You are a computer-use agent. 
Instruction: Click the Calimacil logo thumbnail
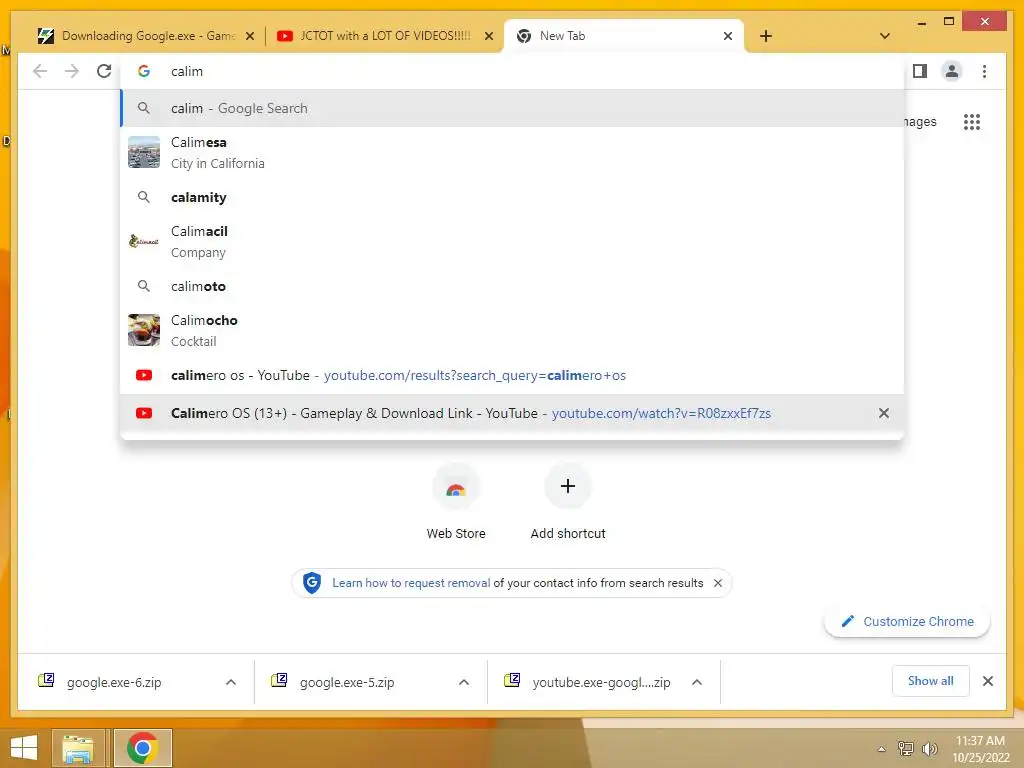[144, 242]
